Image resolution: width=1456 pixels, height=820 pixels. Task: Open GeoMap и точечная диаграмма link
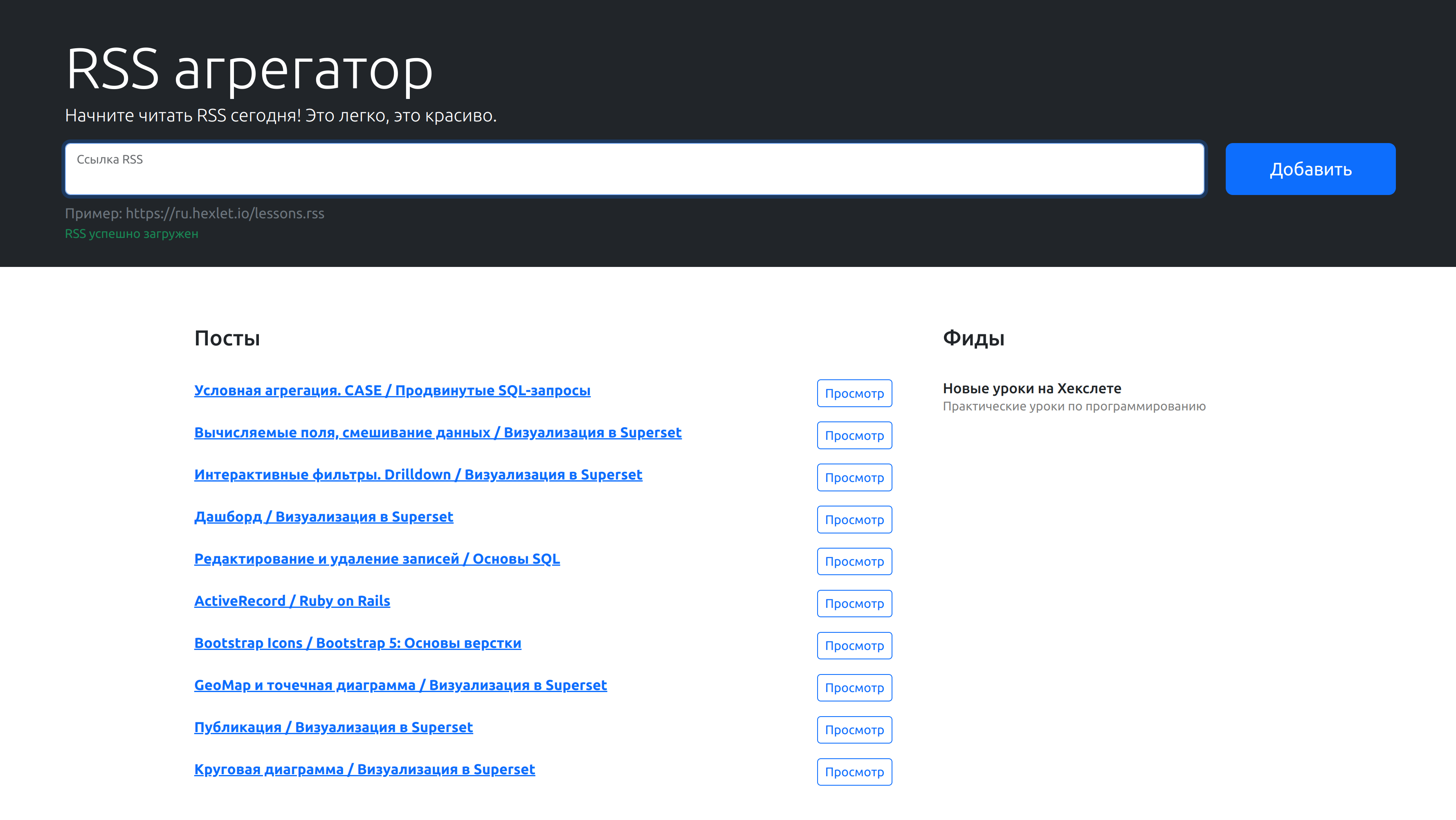click(x=400, y=685)
